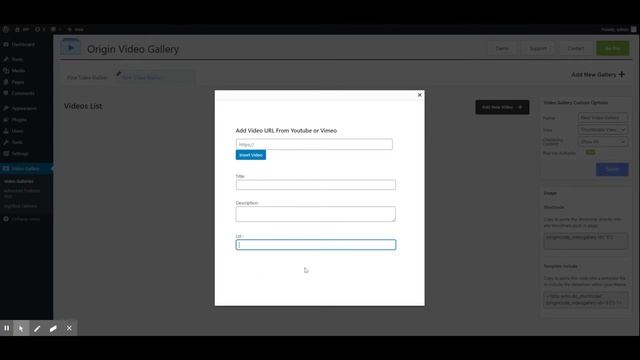This screenshot has height=360, width=640.
Task: Click the blue Save button
Action: click(612, 169)
